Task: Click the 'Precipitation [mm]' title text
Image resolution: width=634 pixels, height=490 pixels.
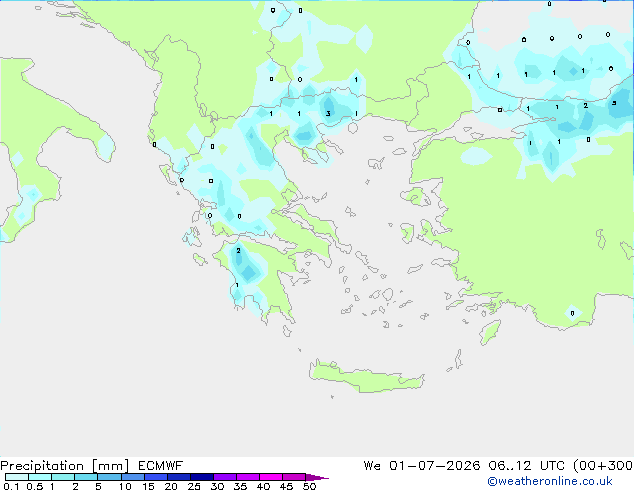Action: (x=65, y=465)
